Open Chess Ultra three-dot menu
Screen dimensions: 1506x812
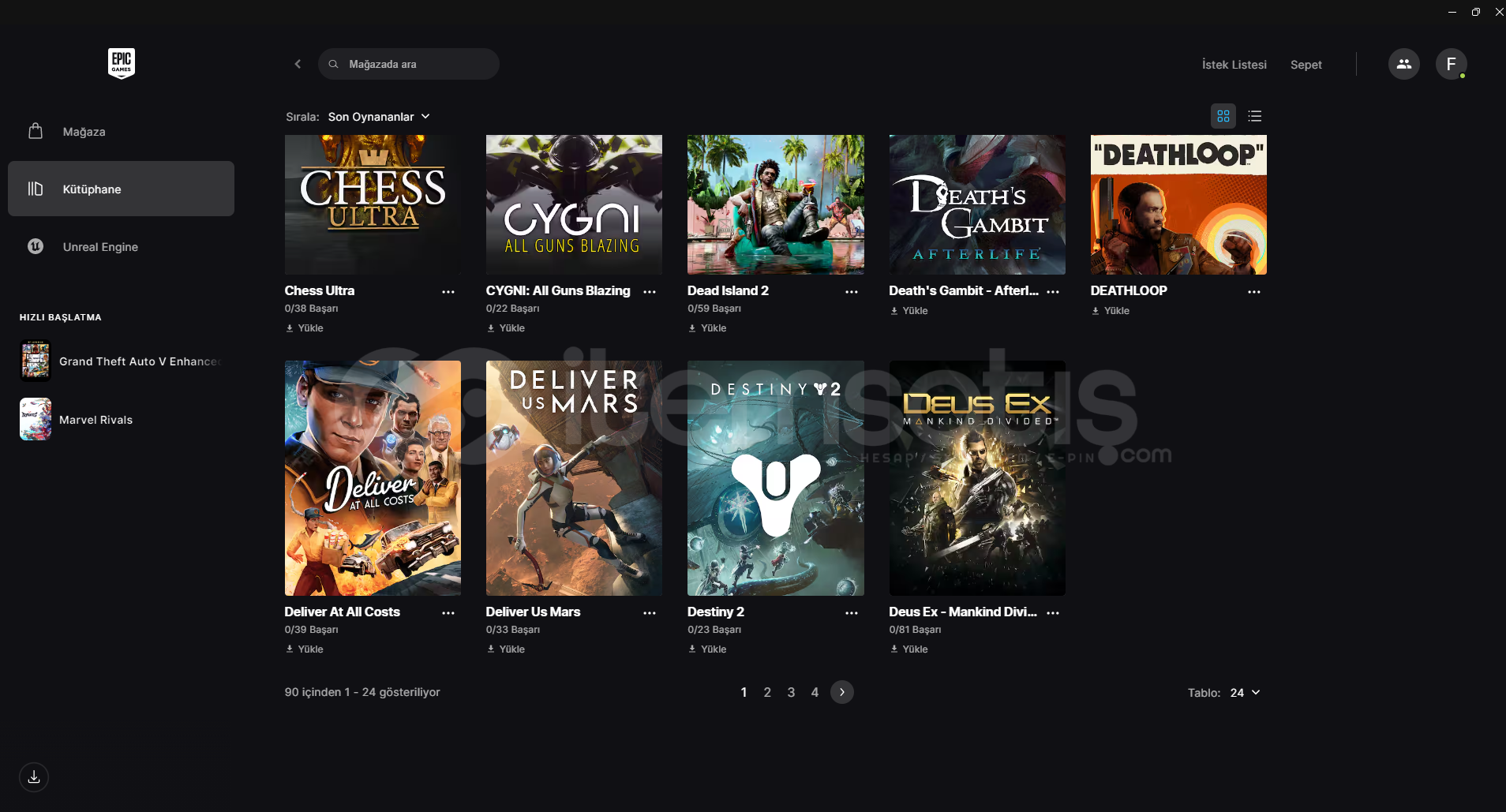click(x=448, y=292)
